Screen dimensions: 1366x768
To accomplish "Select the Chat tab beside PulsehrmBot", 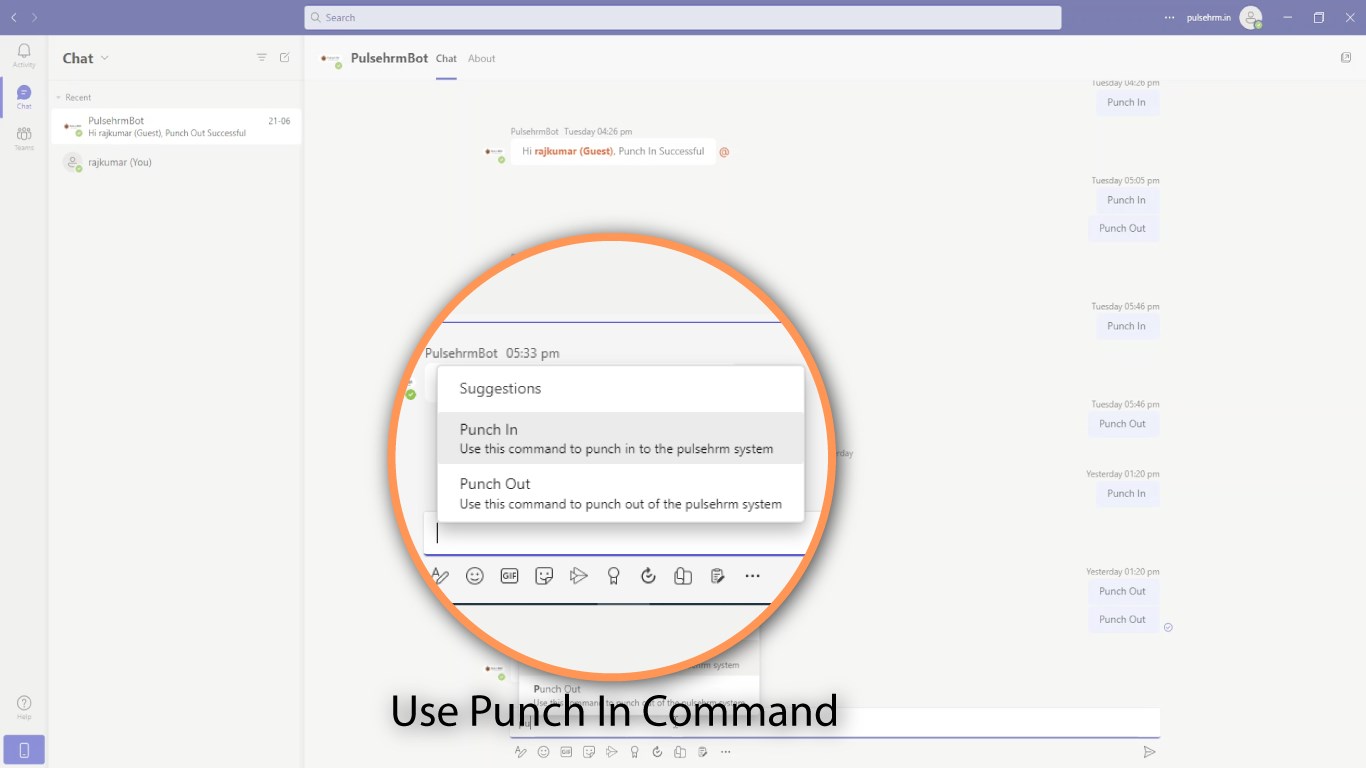I will pyautogui.click(x=446, y=58).
